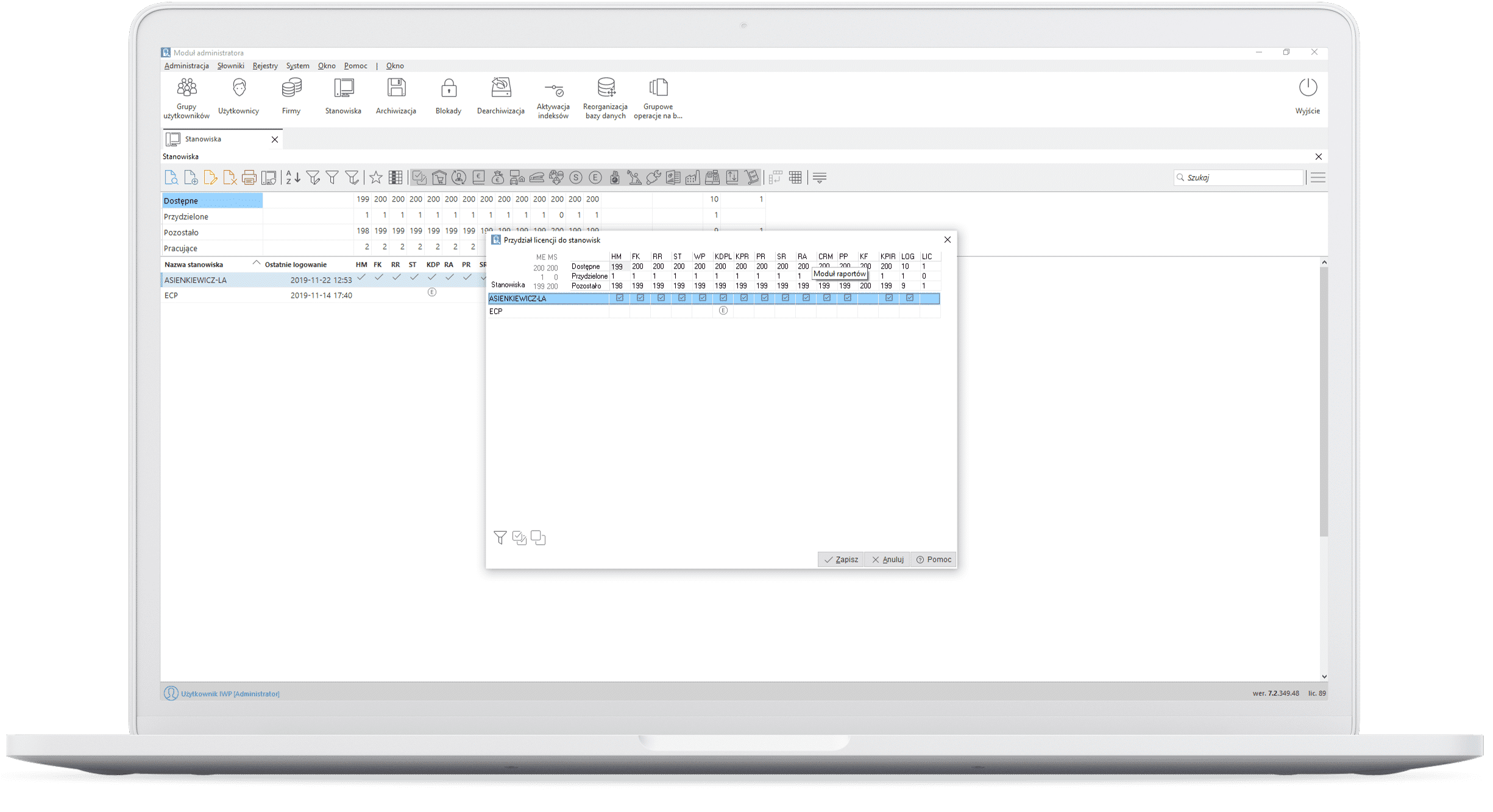Click the filter with pencil icon
The height and width of the screenshot is (812, 1493).
point(313,177)
